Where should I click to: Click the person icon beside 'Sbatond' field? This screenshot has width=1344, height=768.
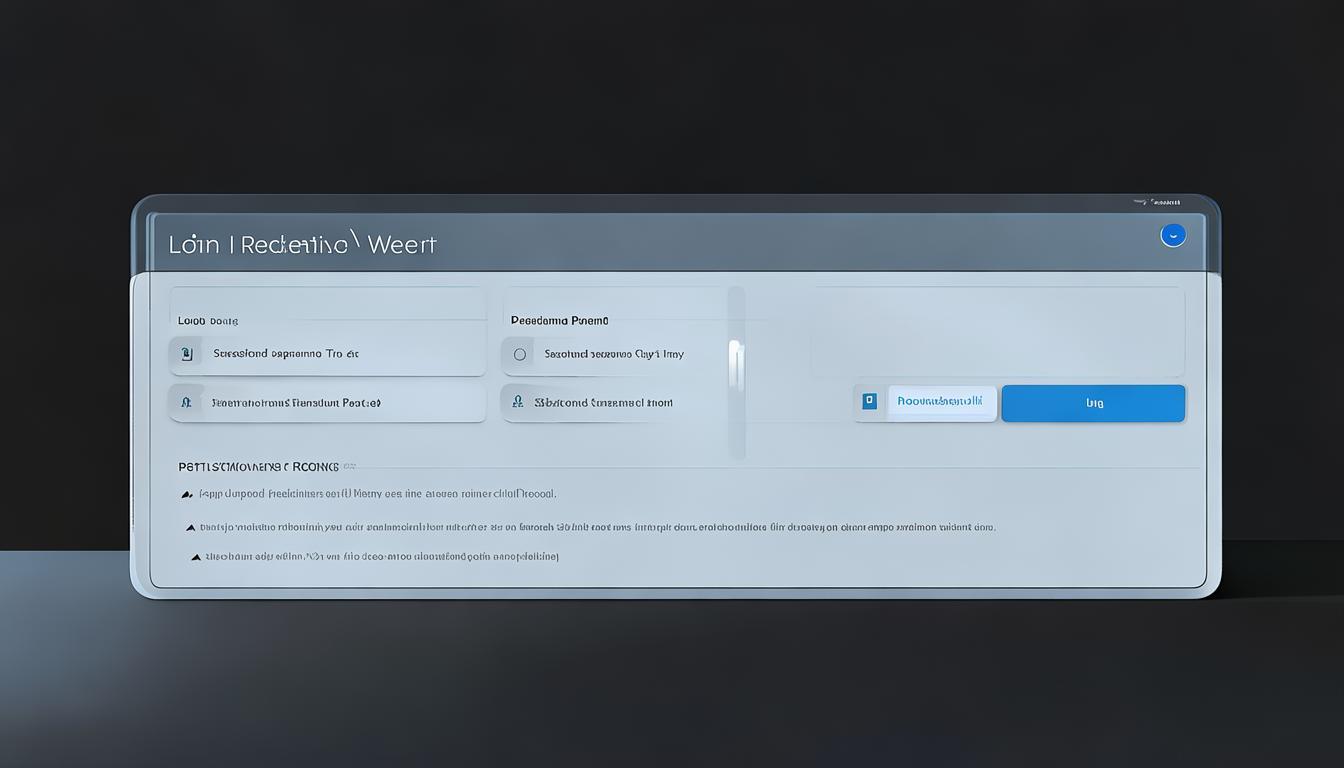(x=517, y=403)
